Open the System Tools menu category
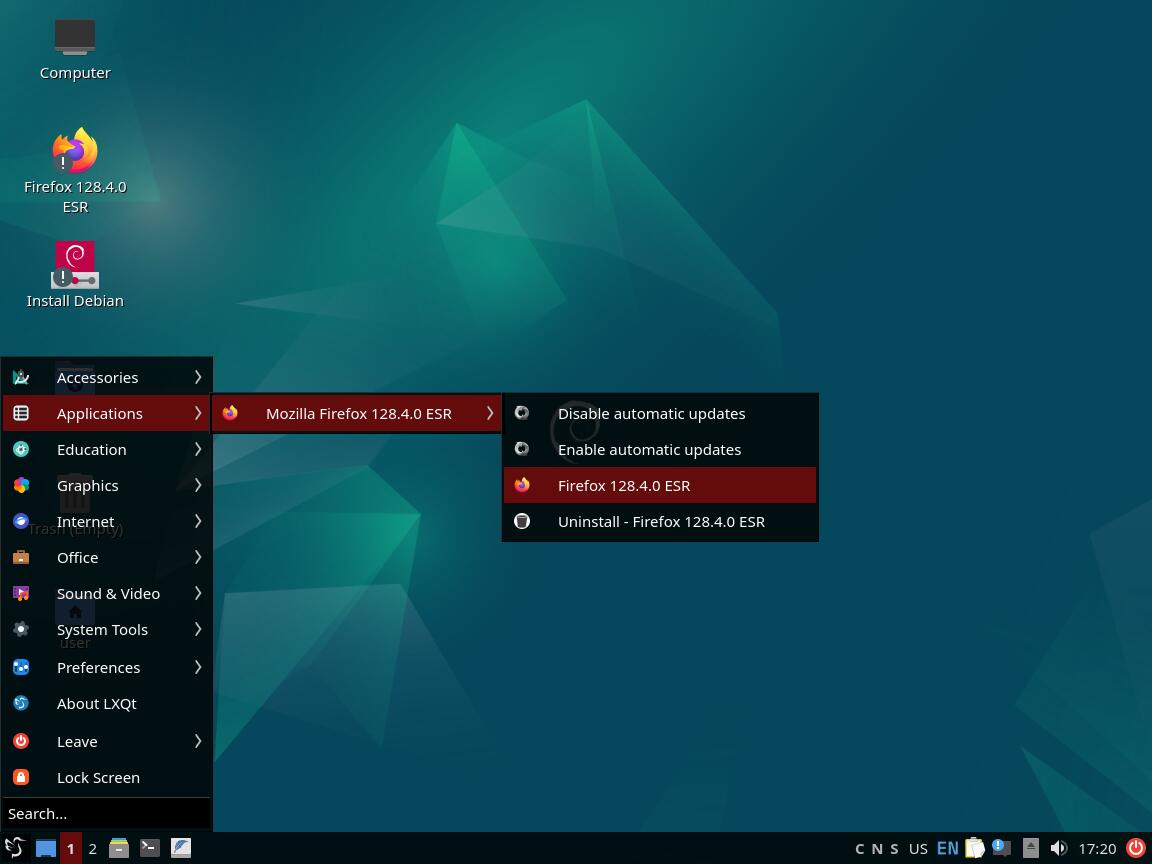Screen dimensions: 1152x864 click(x=107, y=630)
